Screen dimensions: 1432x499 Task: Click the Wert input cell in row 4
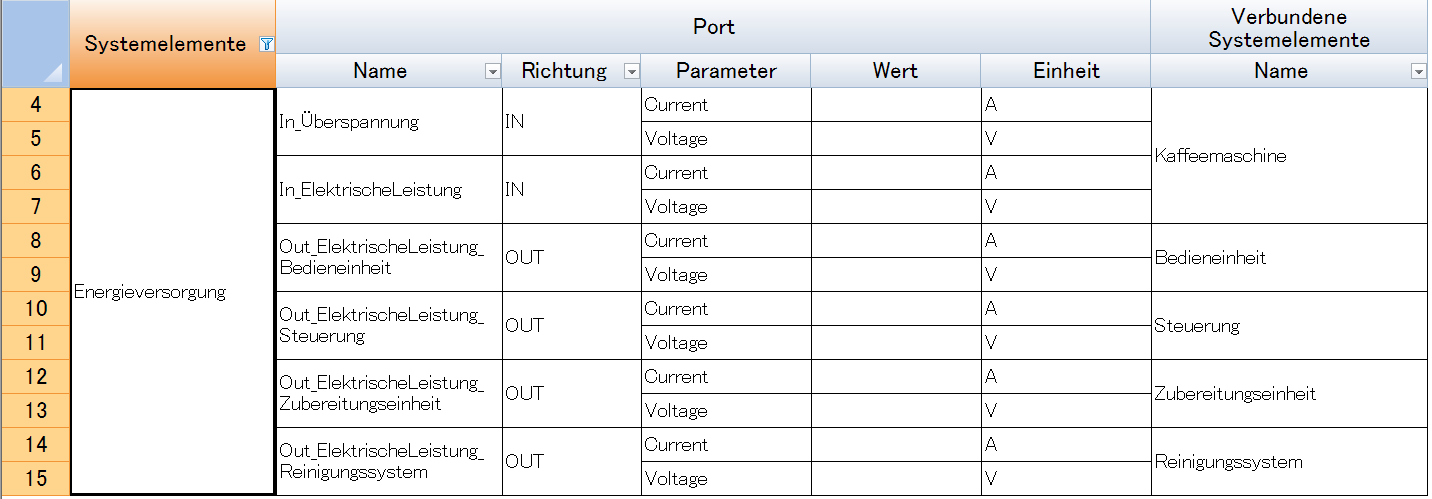895,105
